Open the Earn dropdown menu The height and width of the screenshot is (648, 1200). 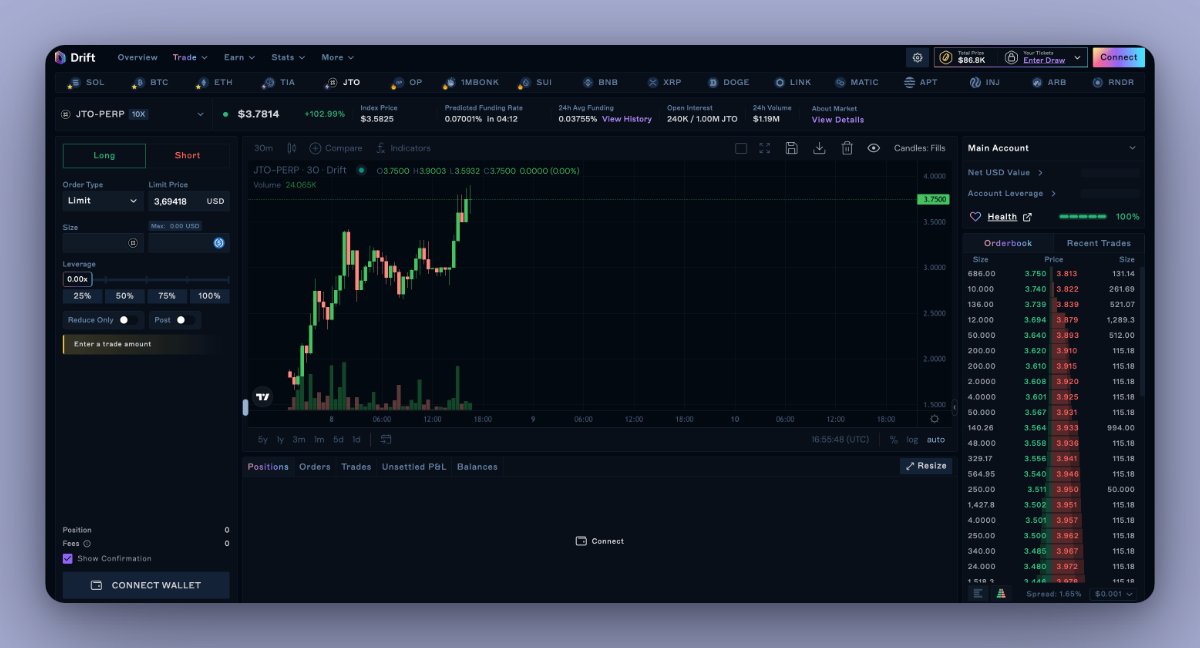[x=240, y=57]
